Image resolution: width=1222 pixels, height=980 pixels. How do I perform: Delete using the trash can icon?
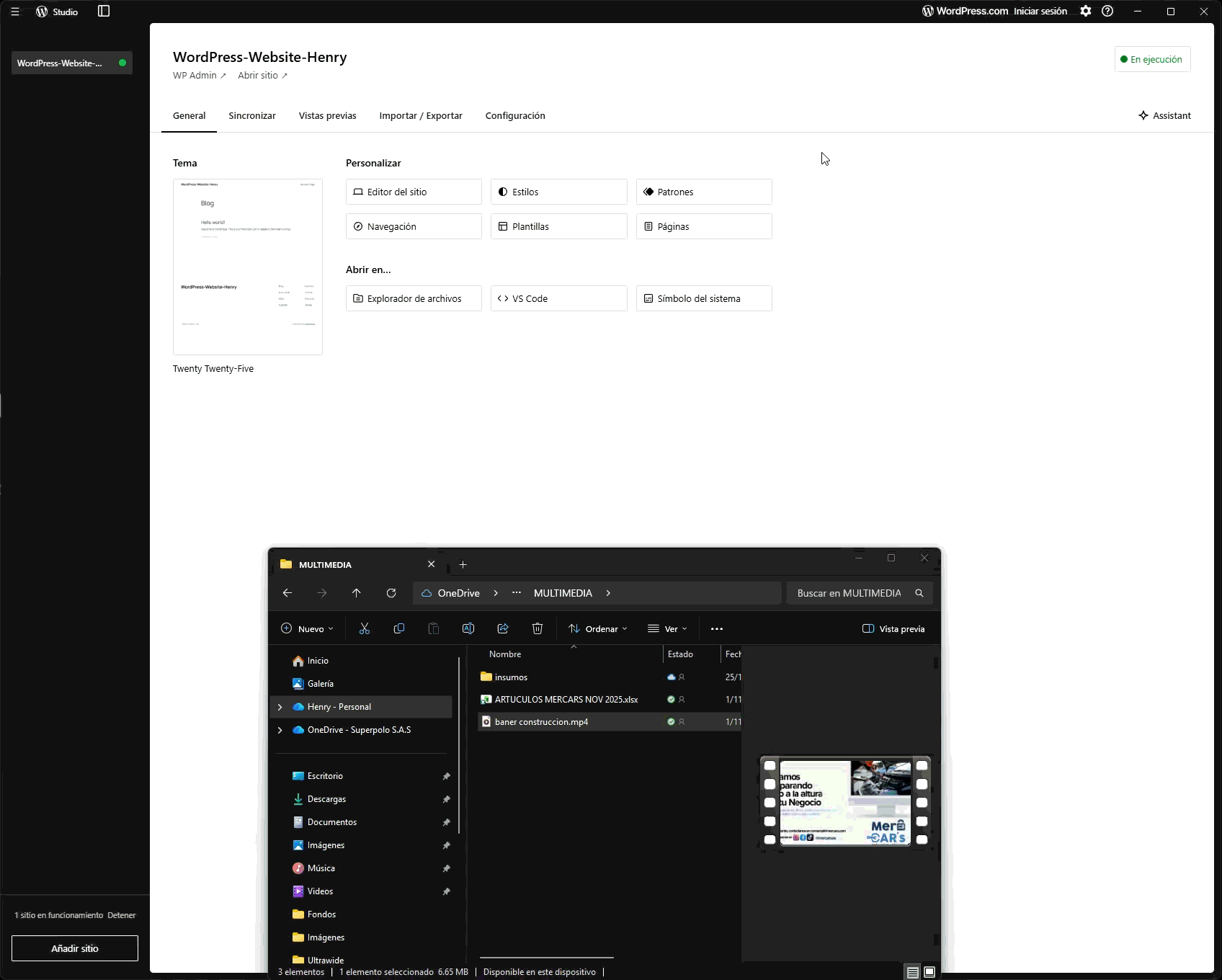pyautogui.click(x=538, y=629)
